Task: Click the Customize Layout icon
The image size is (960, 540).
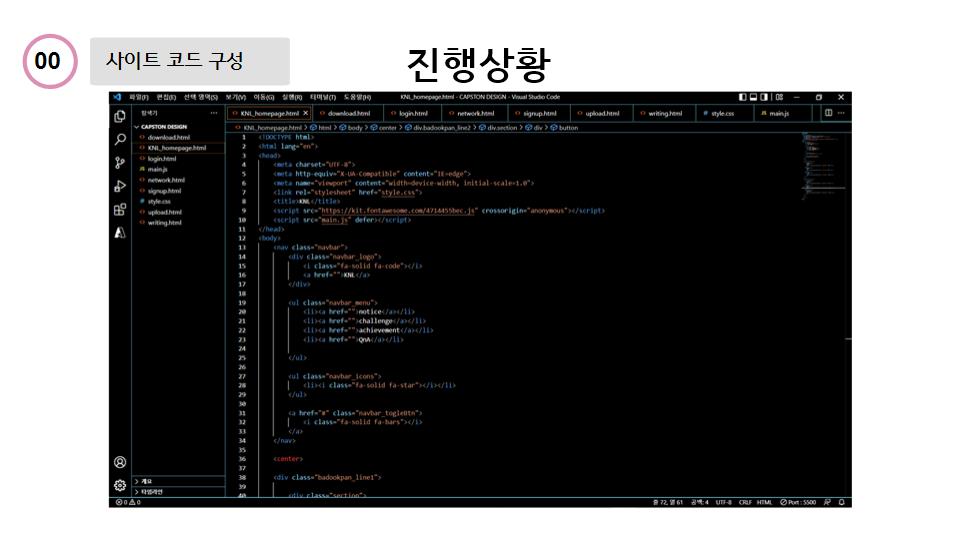Action: pos(779,97)
